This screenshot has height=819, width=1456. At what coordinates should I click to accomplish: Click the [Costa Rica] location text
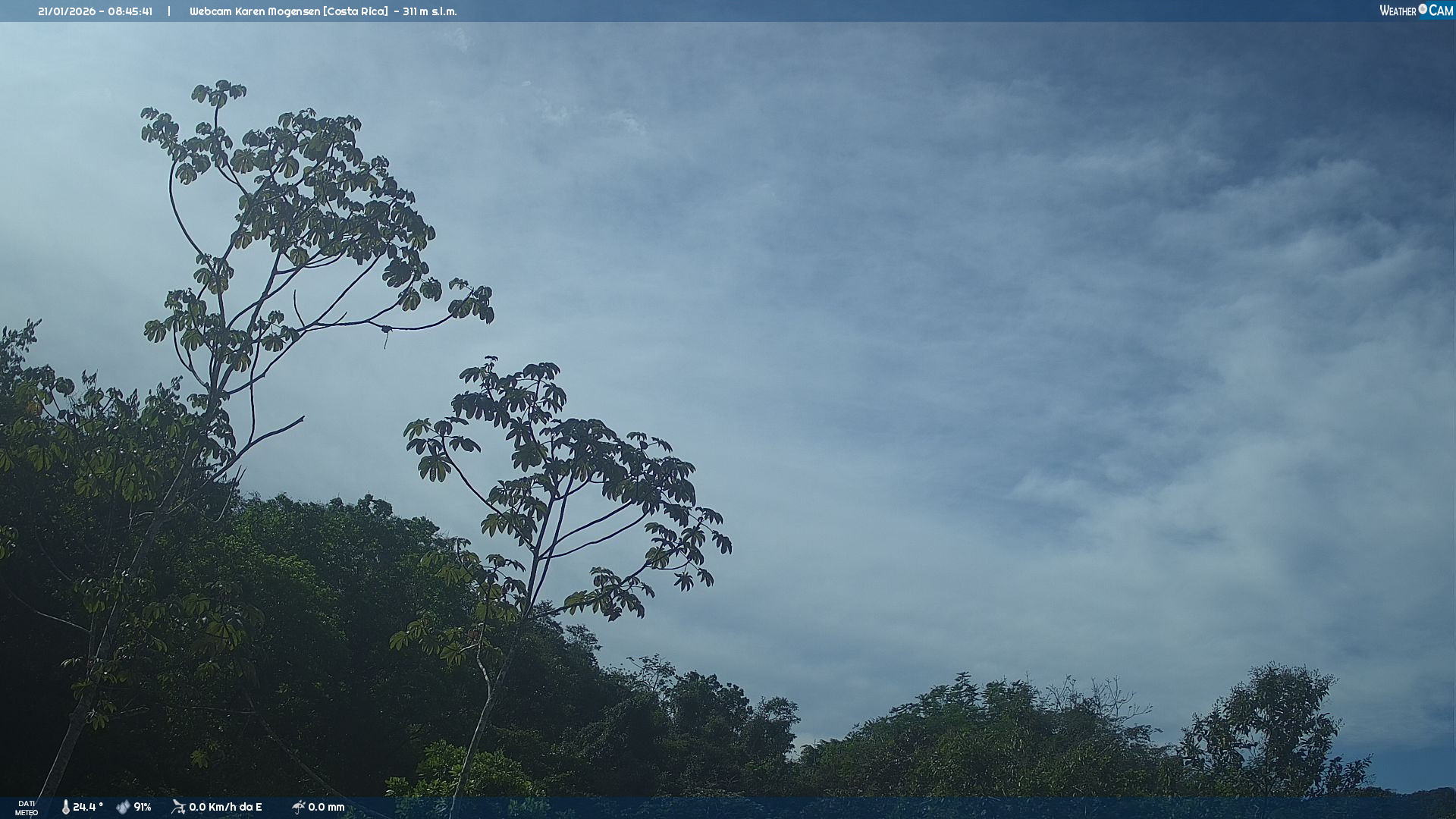pyautogui.click(x=356, y=11)
